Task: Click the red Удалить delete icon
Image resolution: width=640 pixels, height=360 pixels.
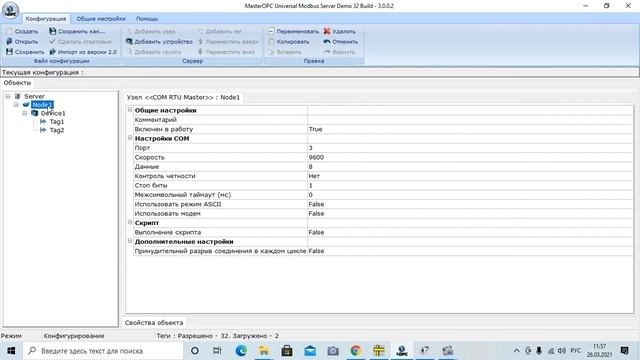Action: click(x=327, y=31)
